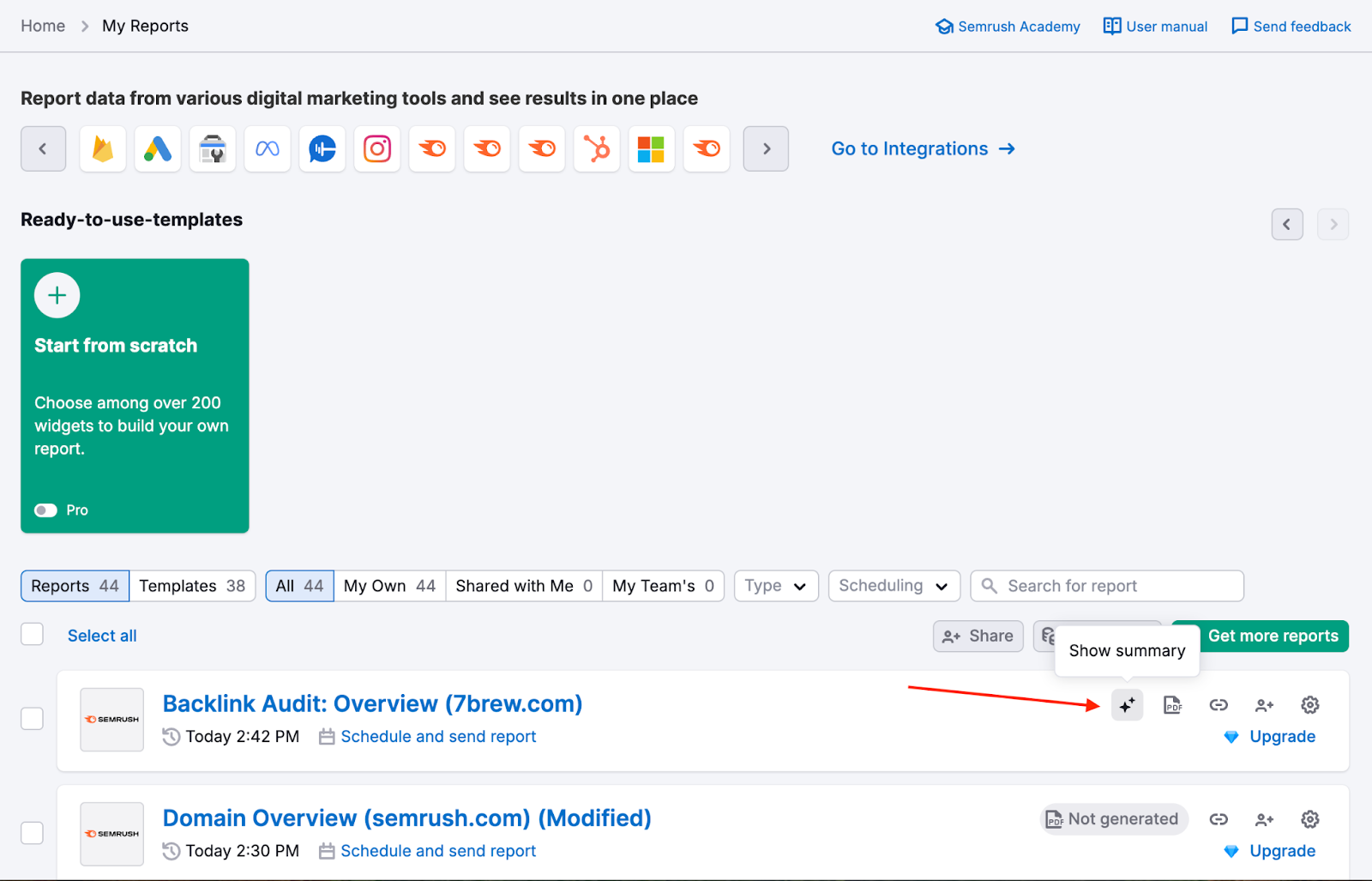
Task: Open settings gear for Domain Overview report
Action: [1309, 819]
